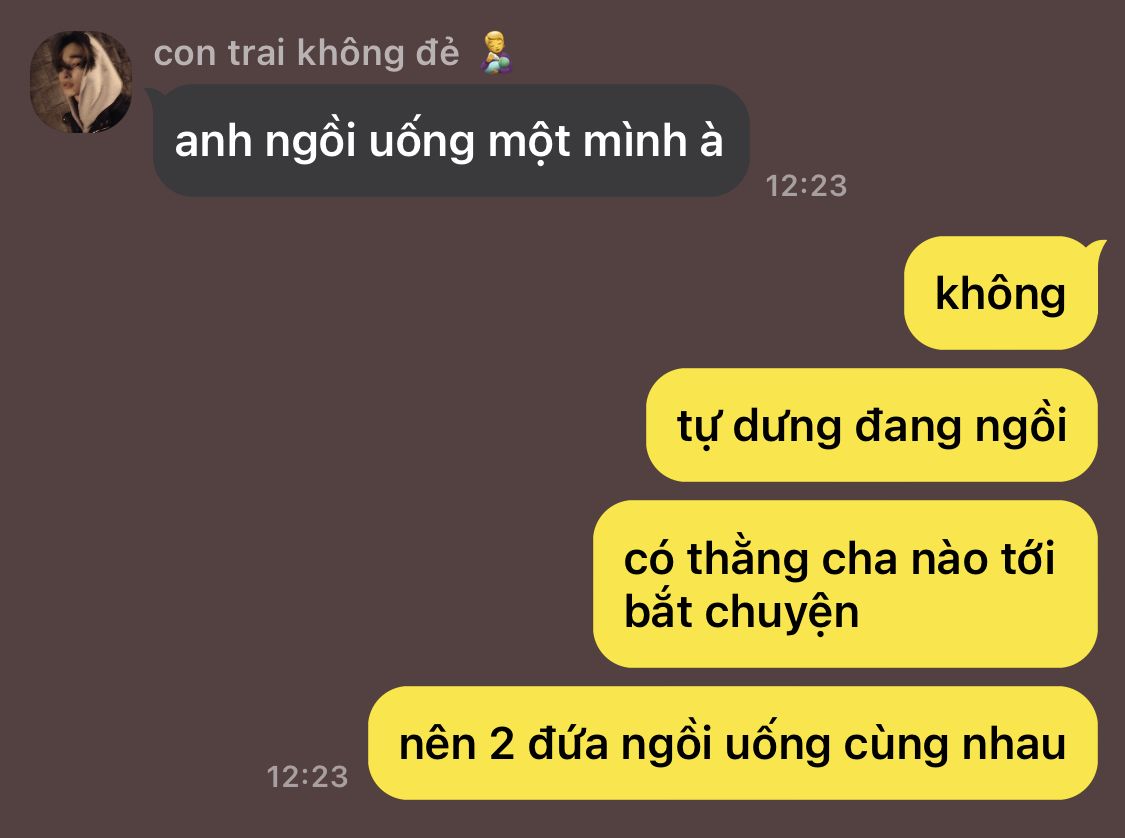The image size is (1125, 838).
Task: Click the 12:23 timestamp beside received message
Action: click(x=806, y=186)
